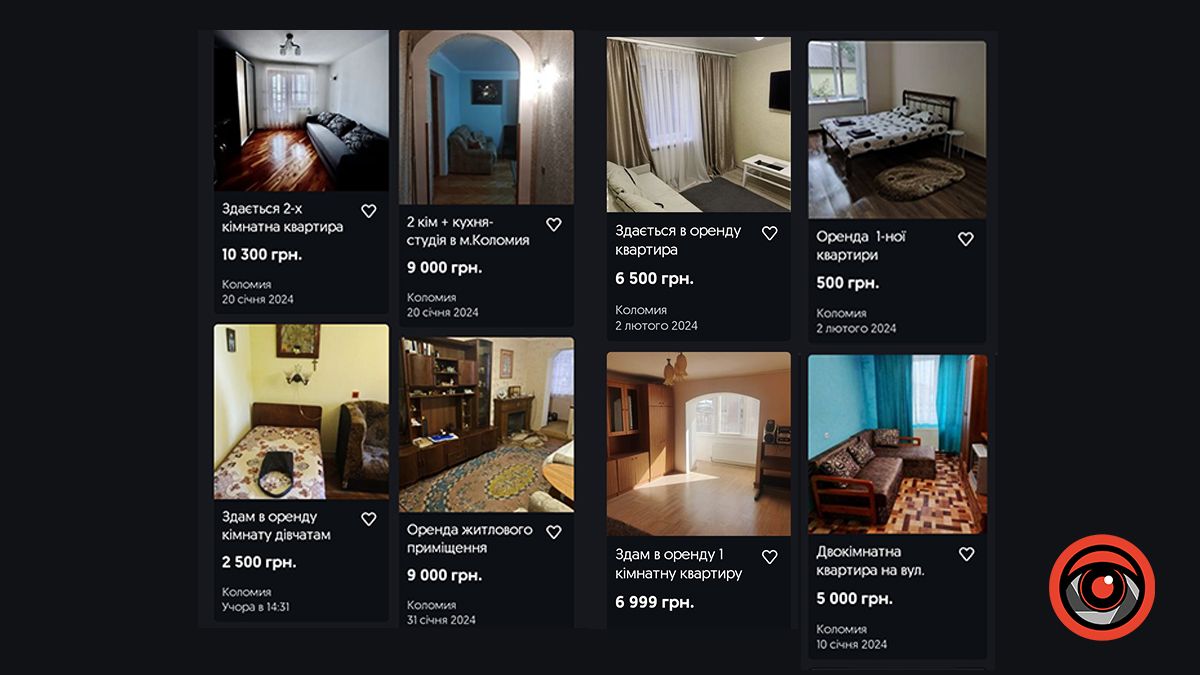This screenshot has height=675, width=1200.
Task: Open photo of bed with polka-dot bedding
Action: pyautogui.click(x=897, y=129)
